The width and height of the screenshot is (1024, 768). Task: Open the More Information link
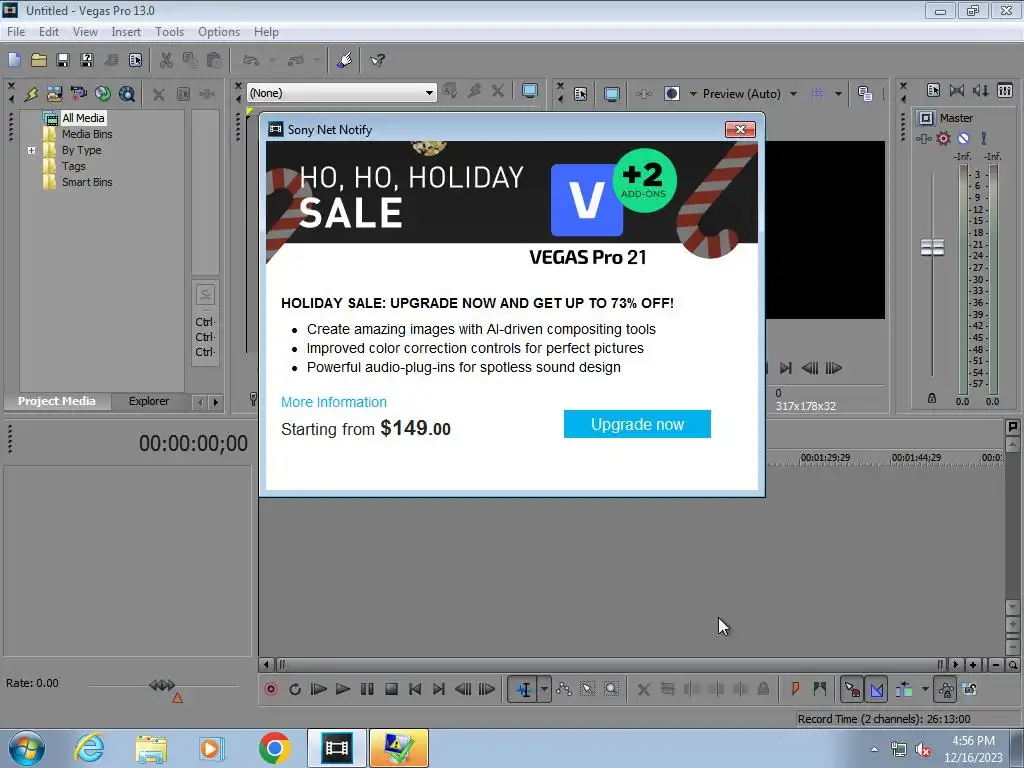(x=334, y=402)
